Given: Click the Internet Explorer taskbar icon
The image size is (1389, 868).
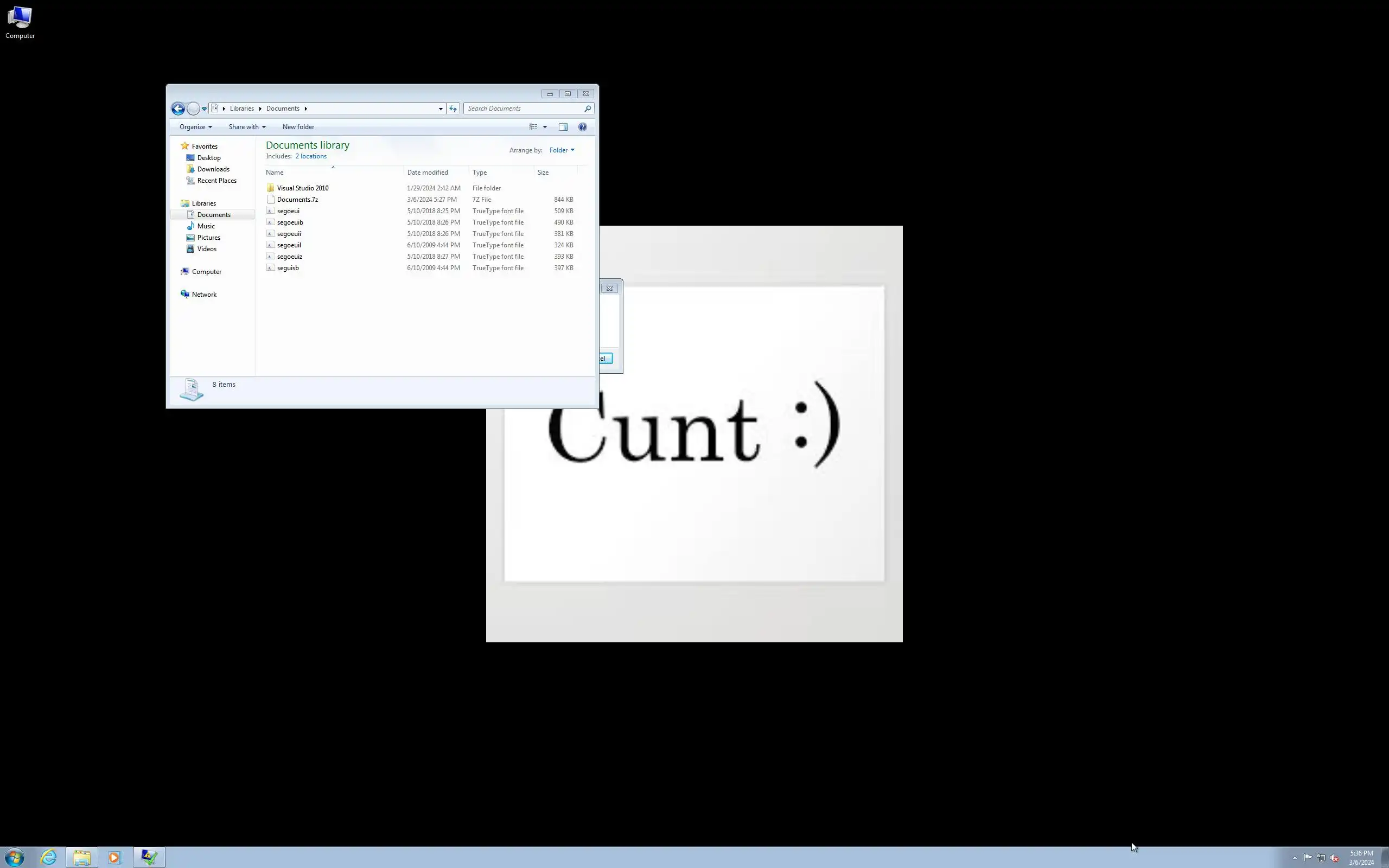Looking at the screenshot, I should 49,857.
